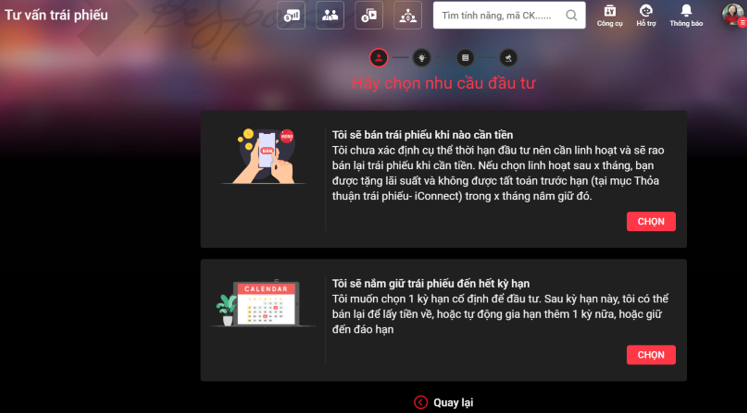This screenshot has height=413, width=747.
Task: Open the Hỗ trợ support menu
Action: pos(646,16)
